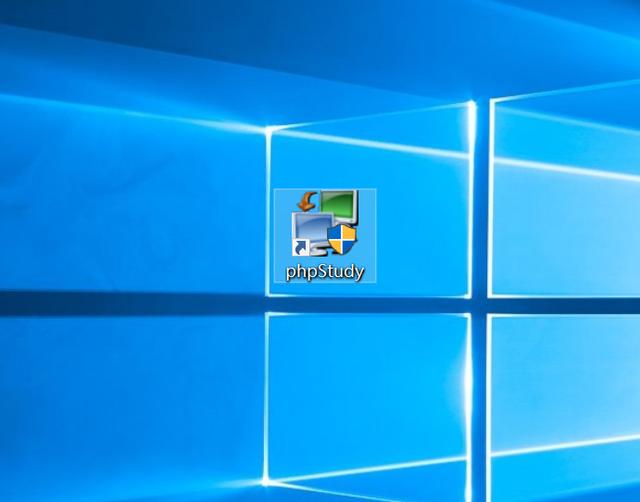Click the phpStudy label text
640x502 pixels.
tap(325, 272)
